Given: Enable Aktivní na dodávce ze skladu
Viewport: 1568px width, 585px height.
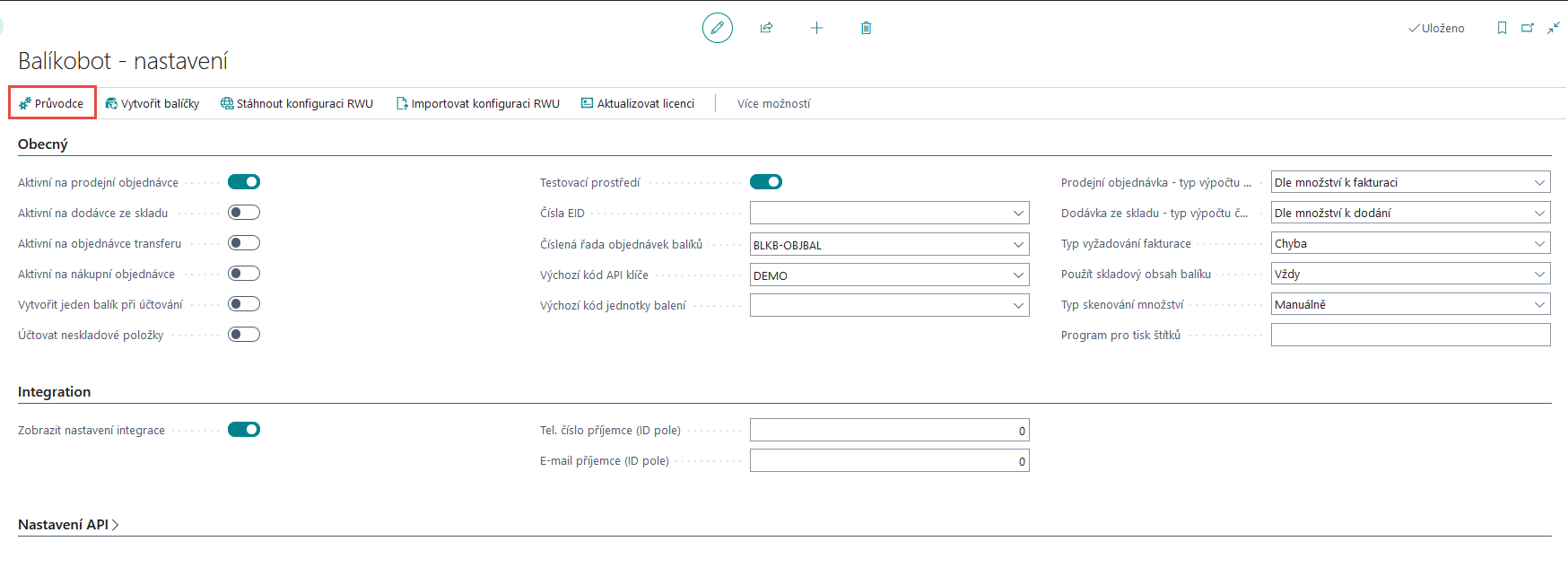Looking at the screenshot, I should 243,213.
